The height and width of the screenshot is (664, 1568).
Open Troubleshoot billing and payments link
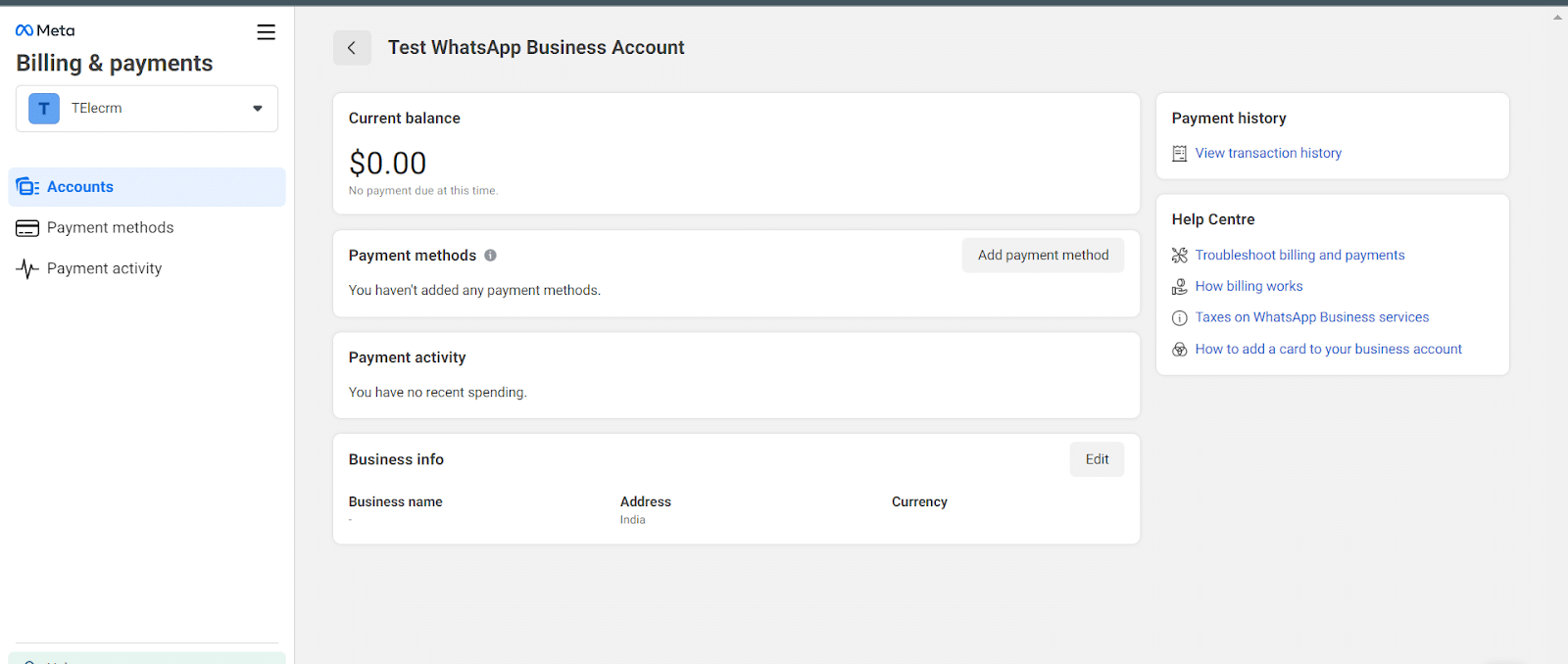[1299, 255]
